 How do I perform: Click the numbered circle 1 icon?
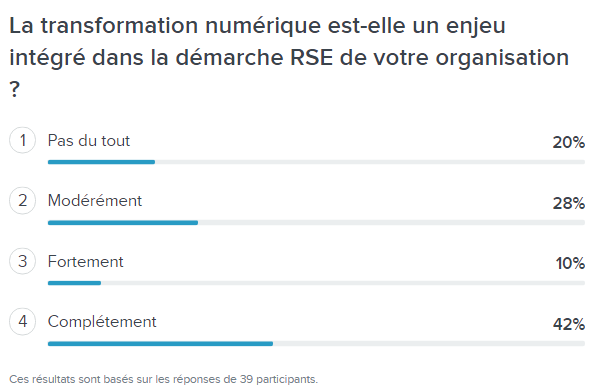pos(23,140)
